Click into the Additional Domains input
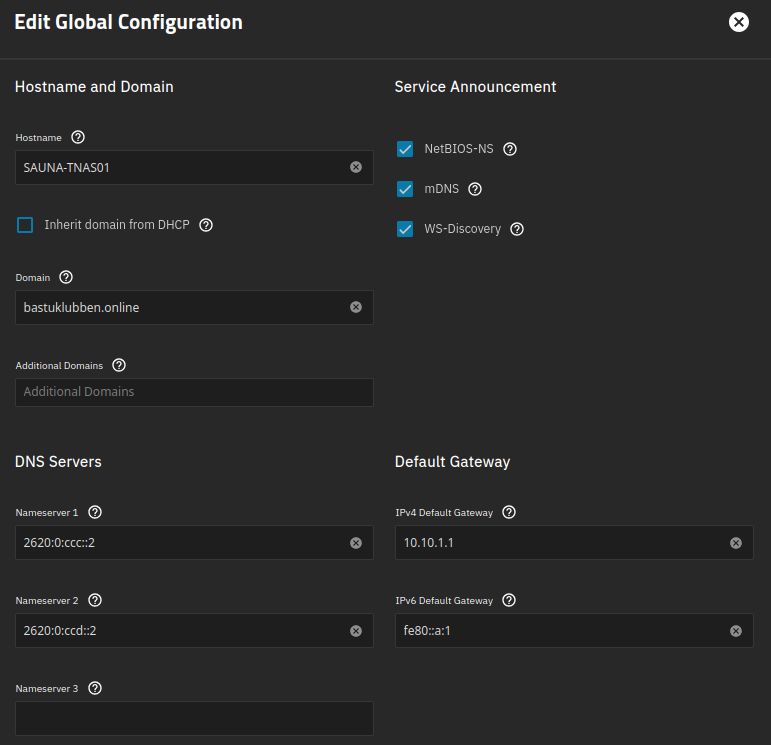 tap(194, 392)
